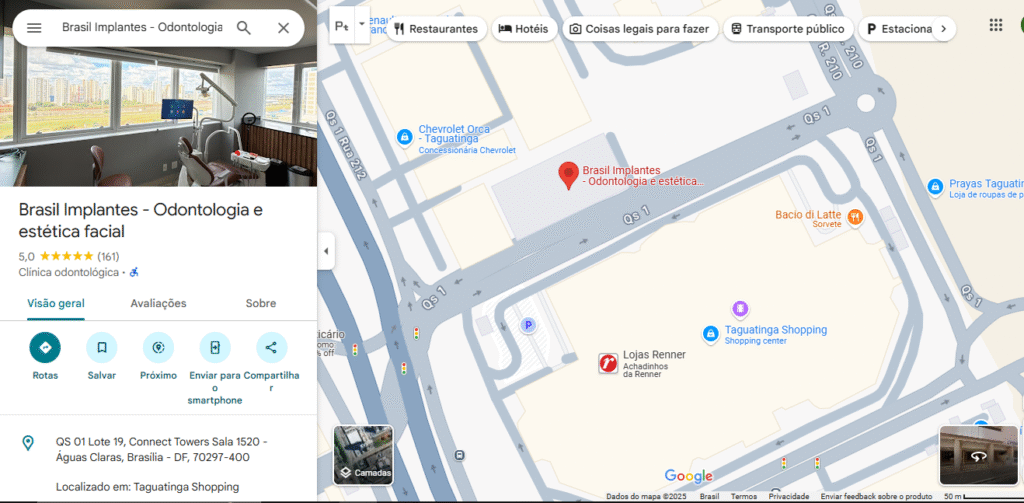Click the Salvar bookmark icon
Screen dimensions: 1024x503
coord(102,348)
